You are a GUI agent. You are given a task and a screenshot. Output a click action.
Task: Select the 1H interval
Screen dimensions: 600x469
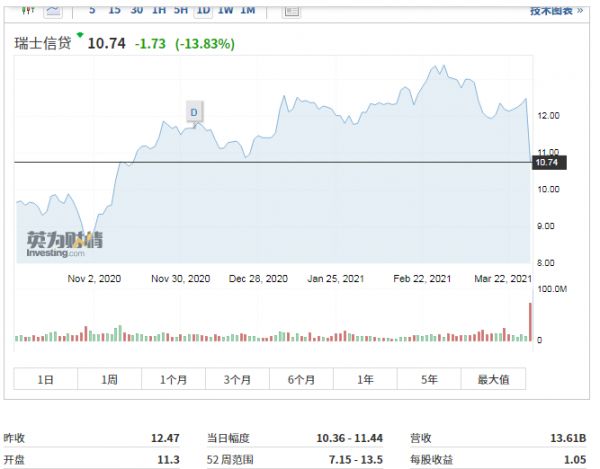click(x=159, y=9)
